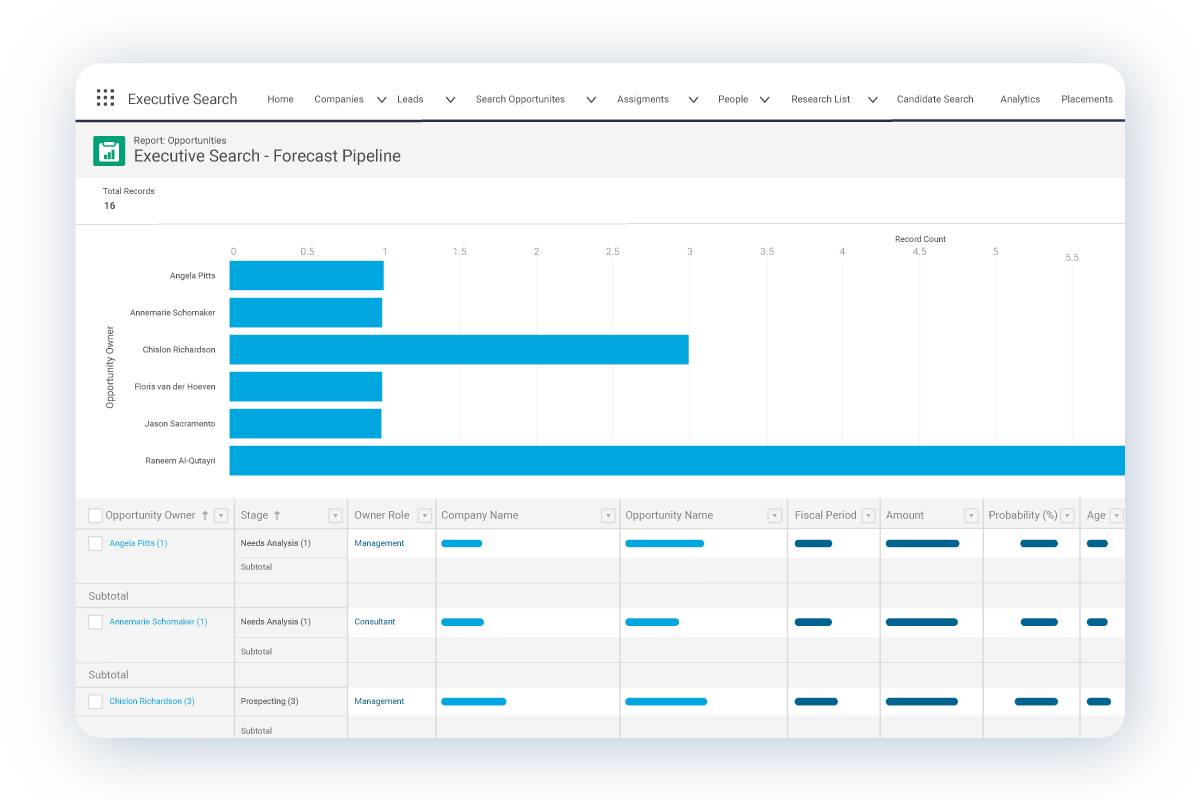
Task: Sort by Stage using its arrow
Action: tap(277, 516)
